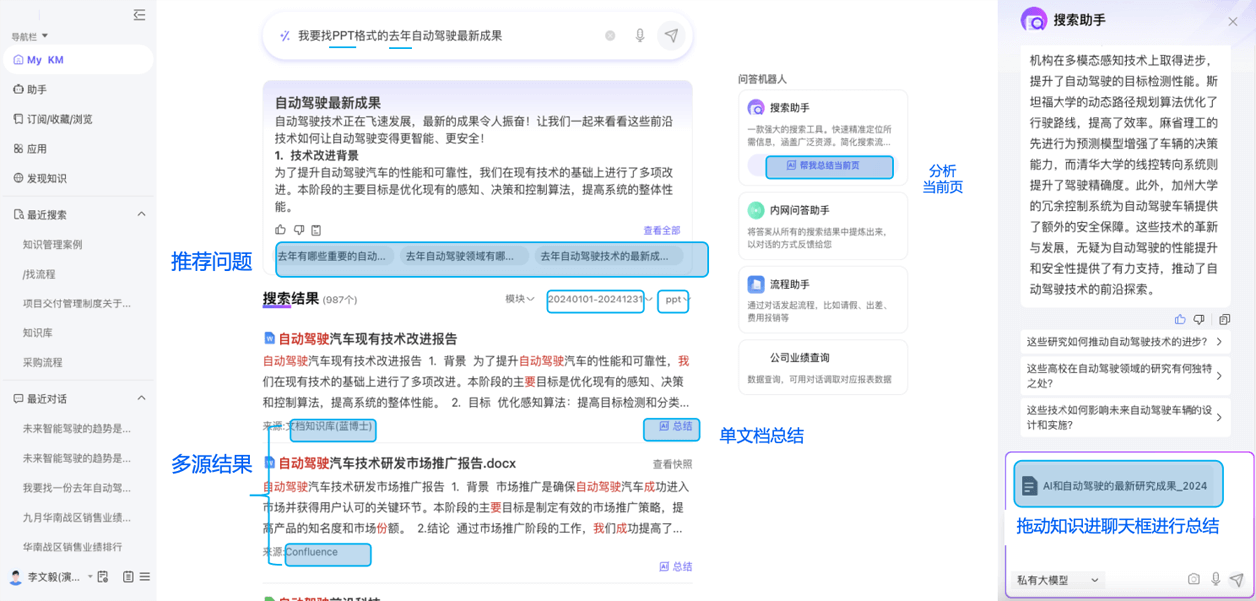This screenshot has height=601, width=1256.
Task: Collapse the 最近对话 section
Action: pos(141,398)
